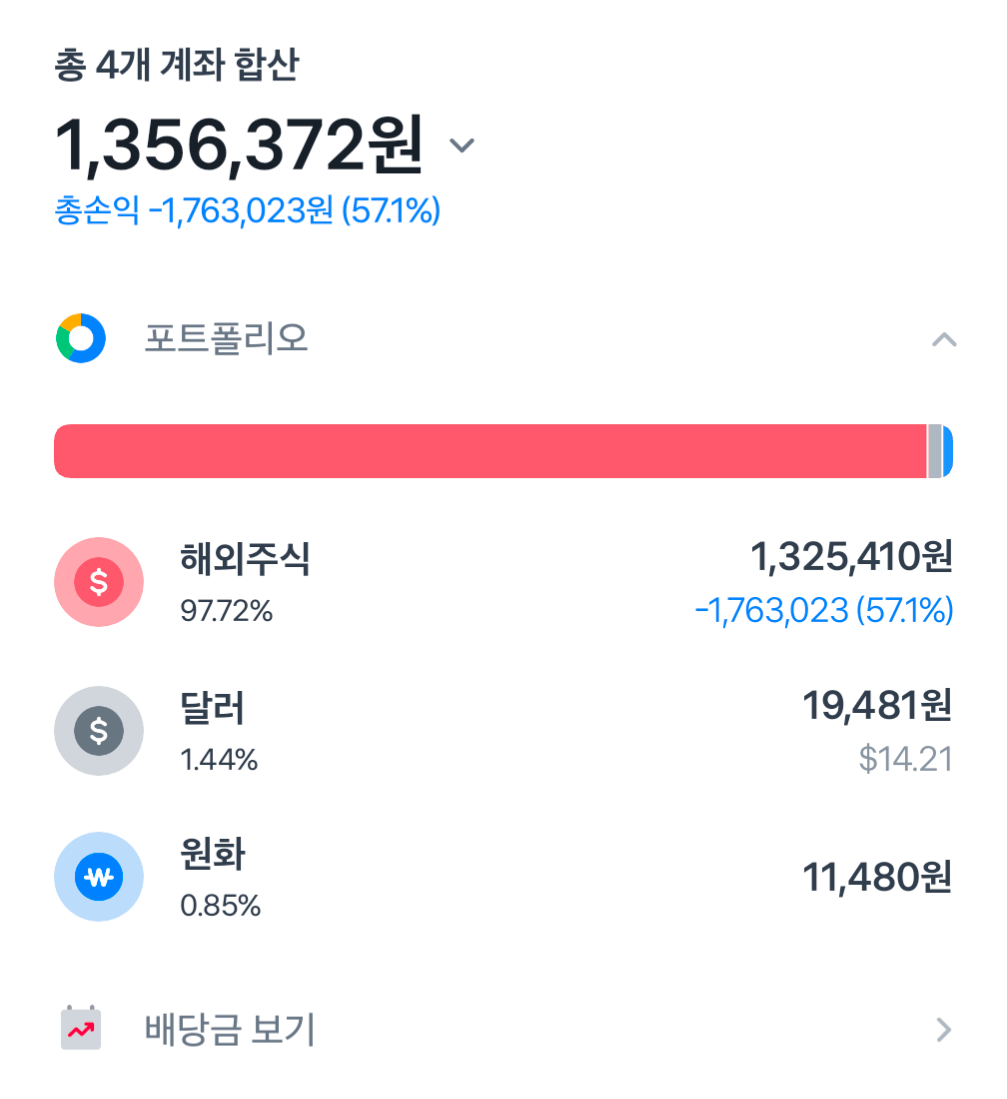Click the gray segment of allocation bar
This screenshot has width=1007, height=1099.
(x=935, y=451)
